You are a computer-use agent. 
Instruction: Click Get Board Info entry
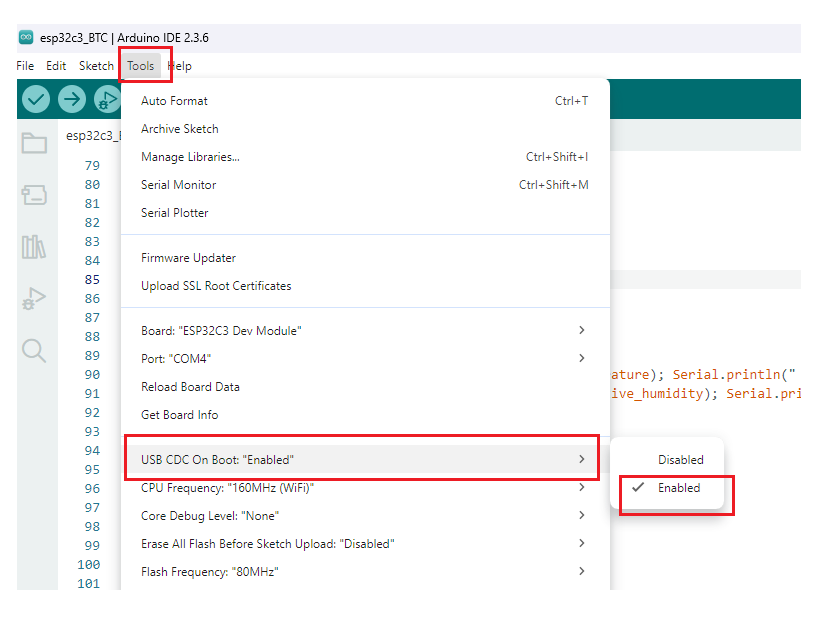179,415
